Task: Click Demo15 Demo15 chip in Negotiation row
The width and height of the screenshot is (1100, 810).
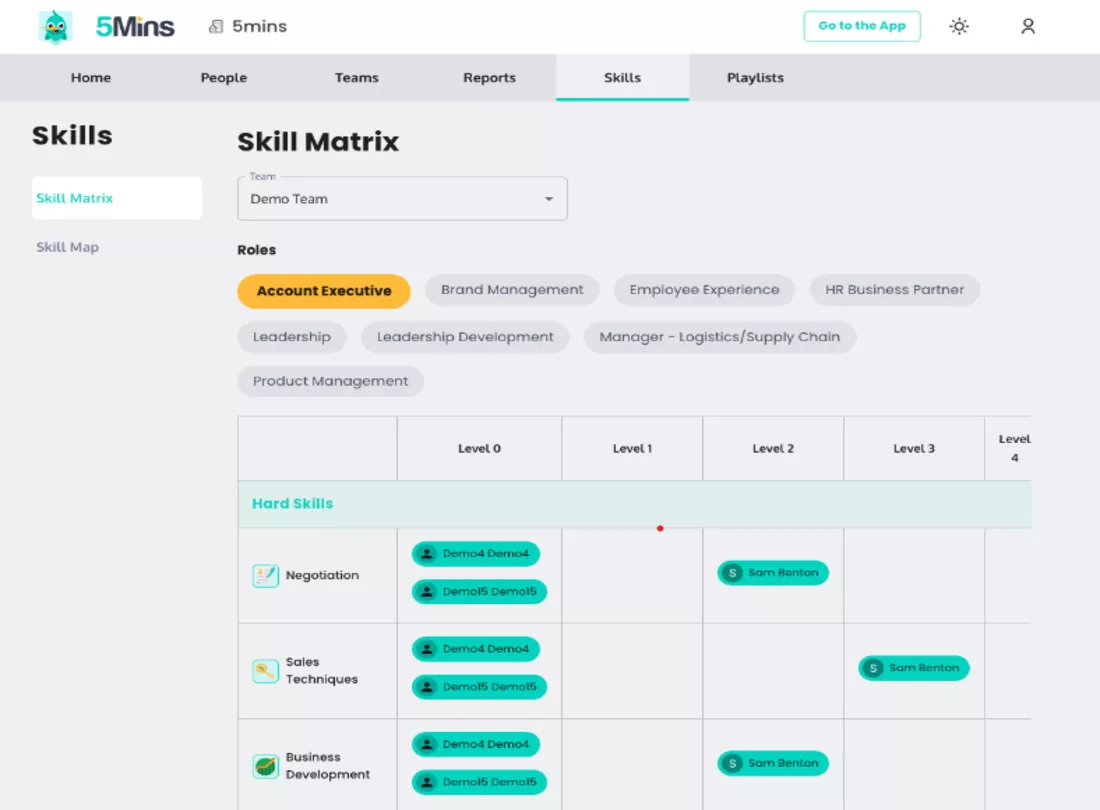Action: [x=479, y=591]
